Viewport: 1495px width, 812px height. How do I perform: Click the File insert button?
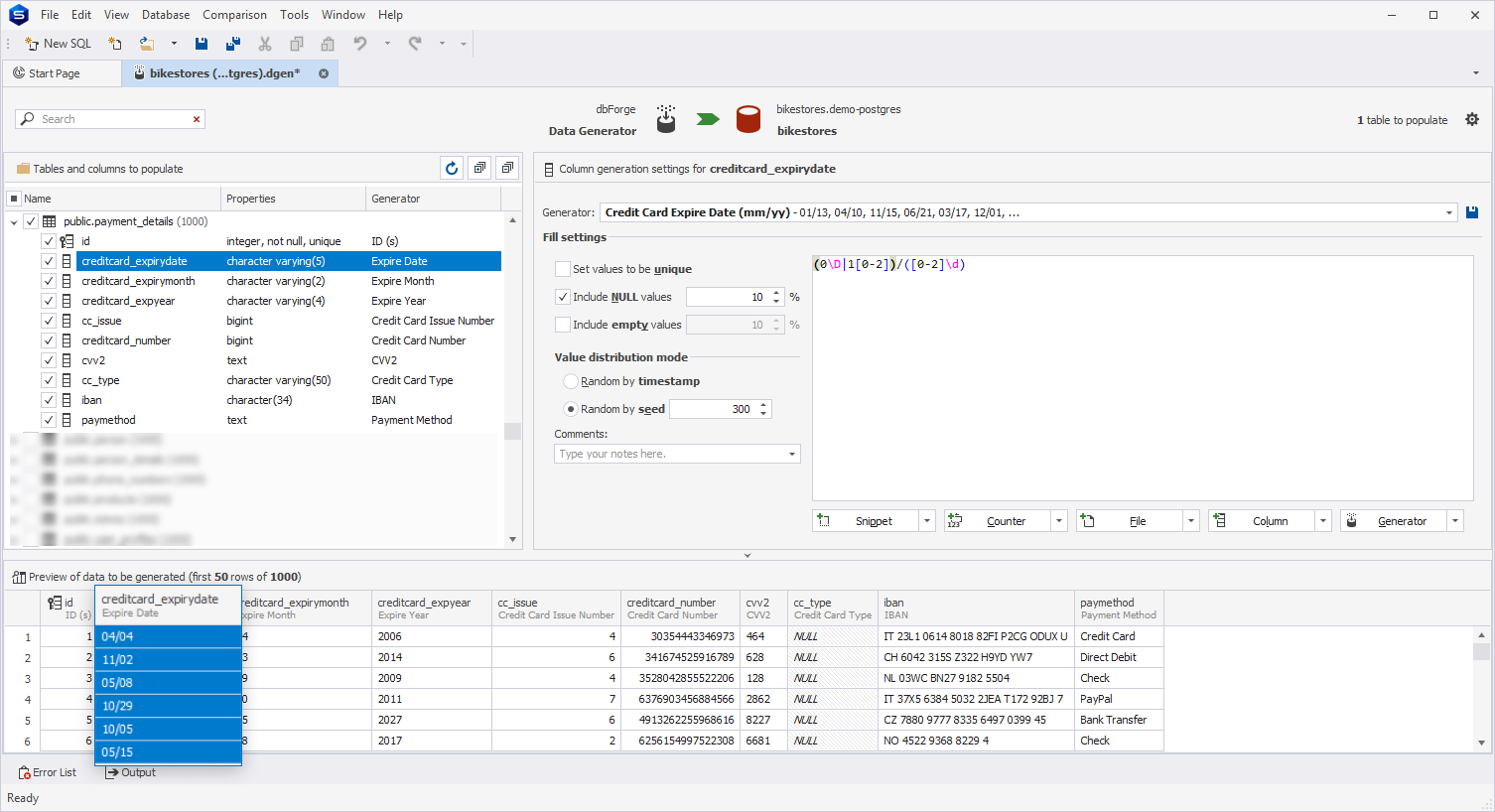coord(1130,521)
